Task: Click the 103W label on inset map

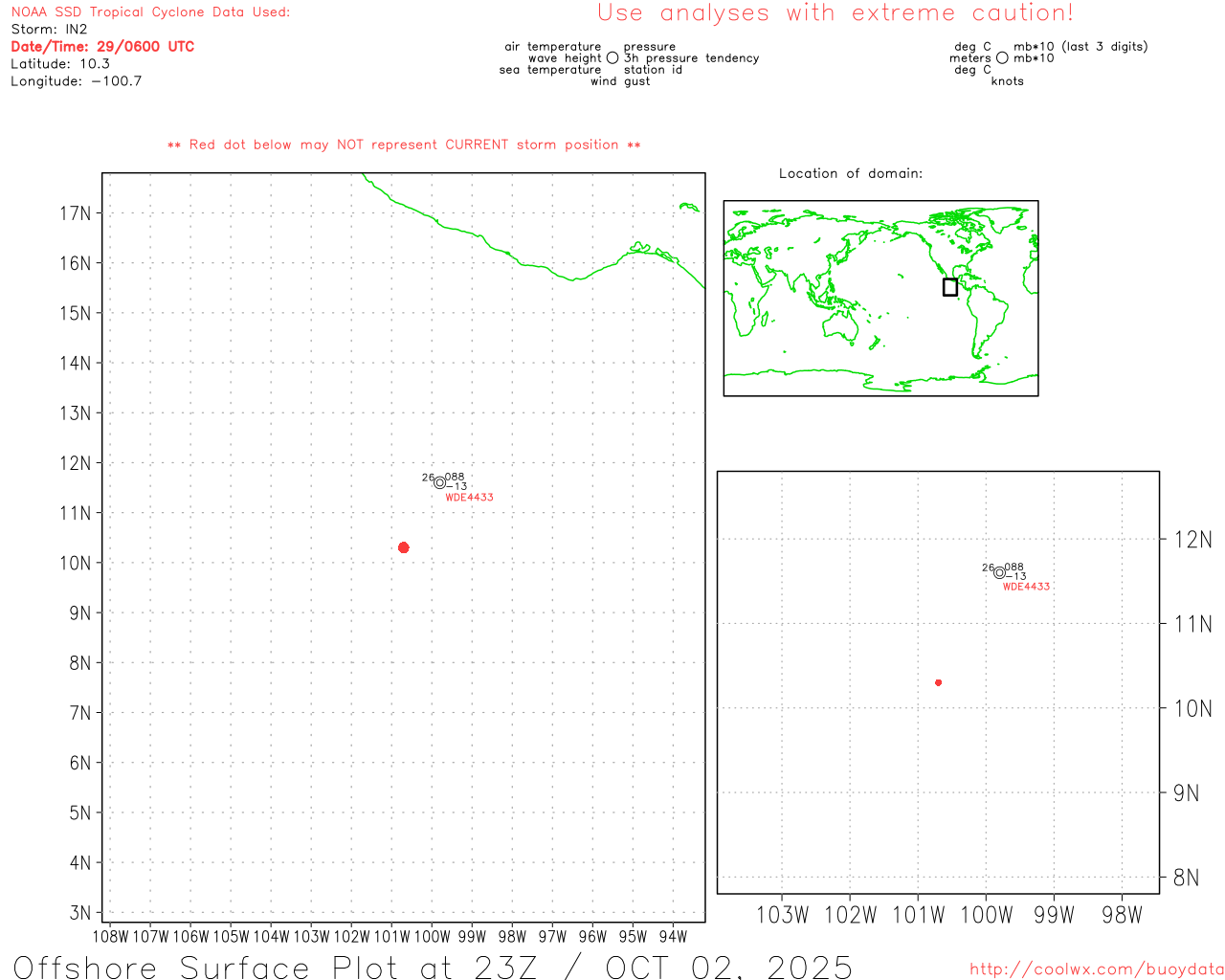Action: tap(782, 915)
